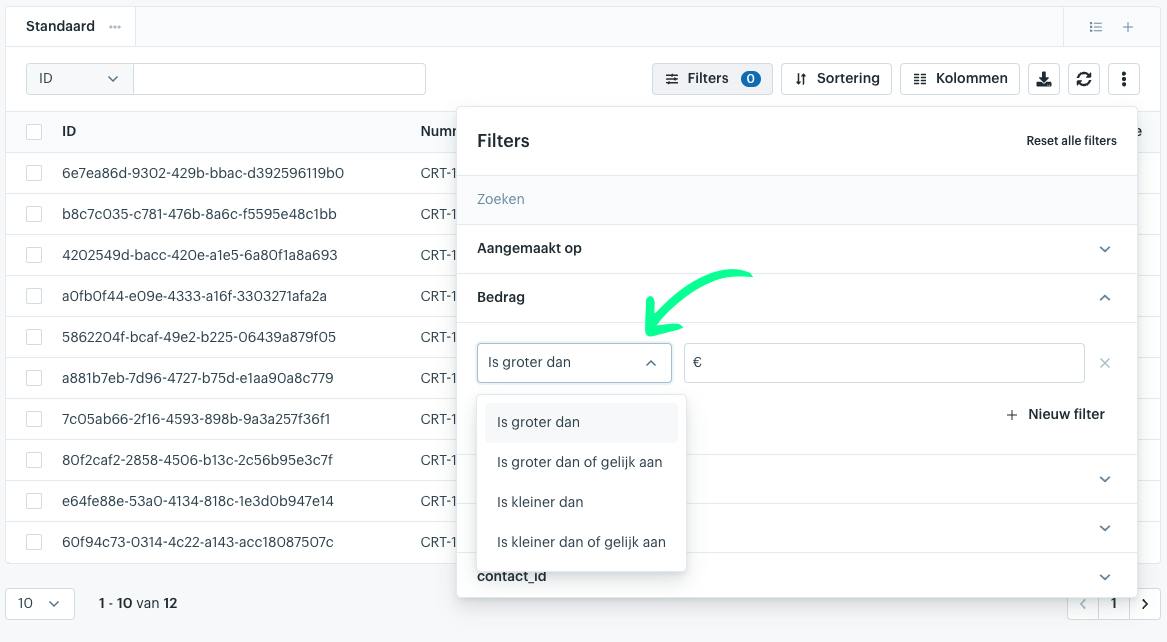Viewport: 1167px width, 642px height.
Task: Choose 'Is kleiner dan' option
Action: (581, 503)
